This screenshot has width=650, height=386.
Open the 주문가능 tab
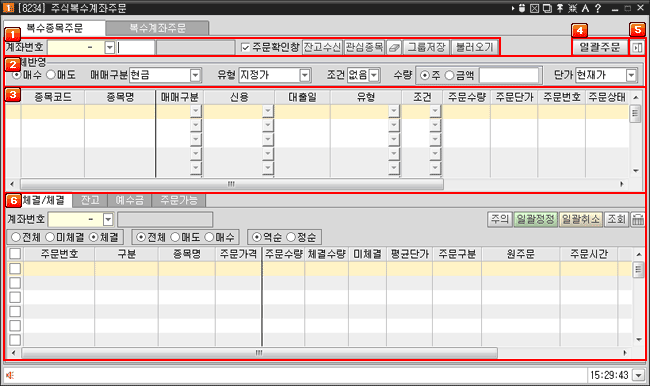[x=179, y=201]
